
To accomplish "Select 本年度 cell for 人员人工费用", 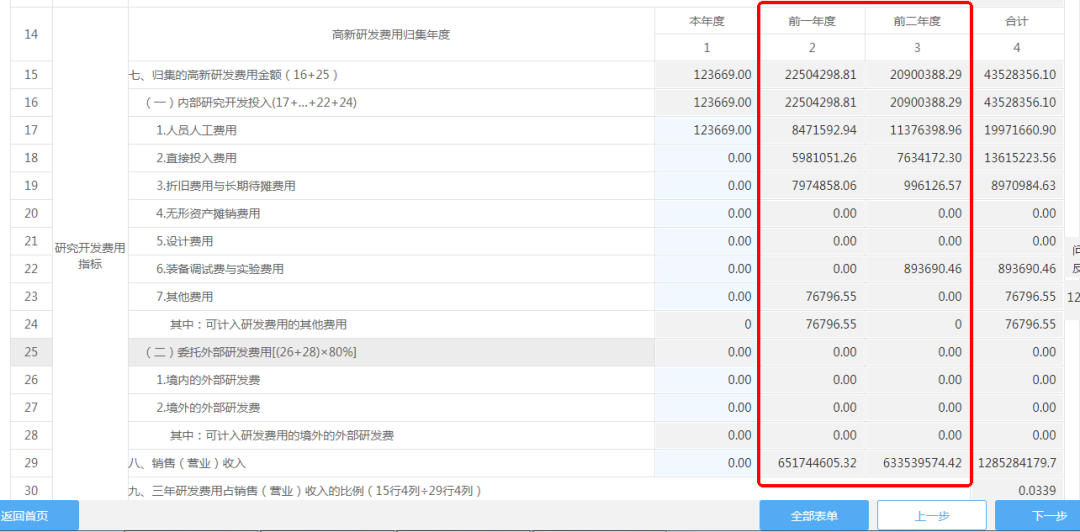I will (x=707, y=130).
